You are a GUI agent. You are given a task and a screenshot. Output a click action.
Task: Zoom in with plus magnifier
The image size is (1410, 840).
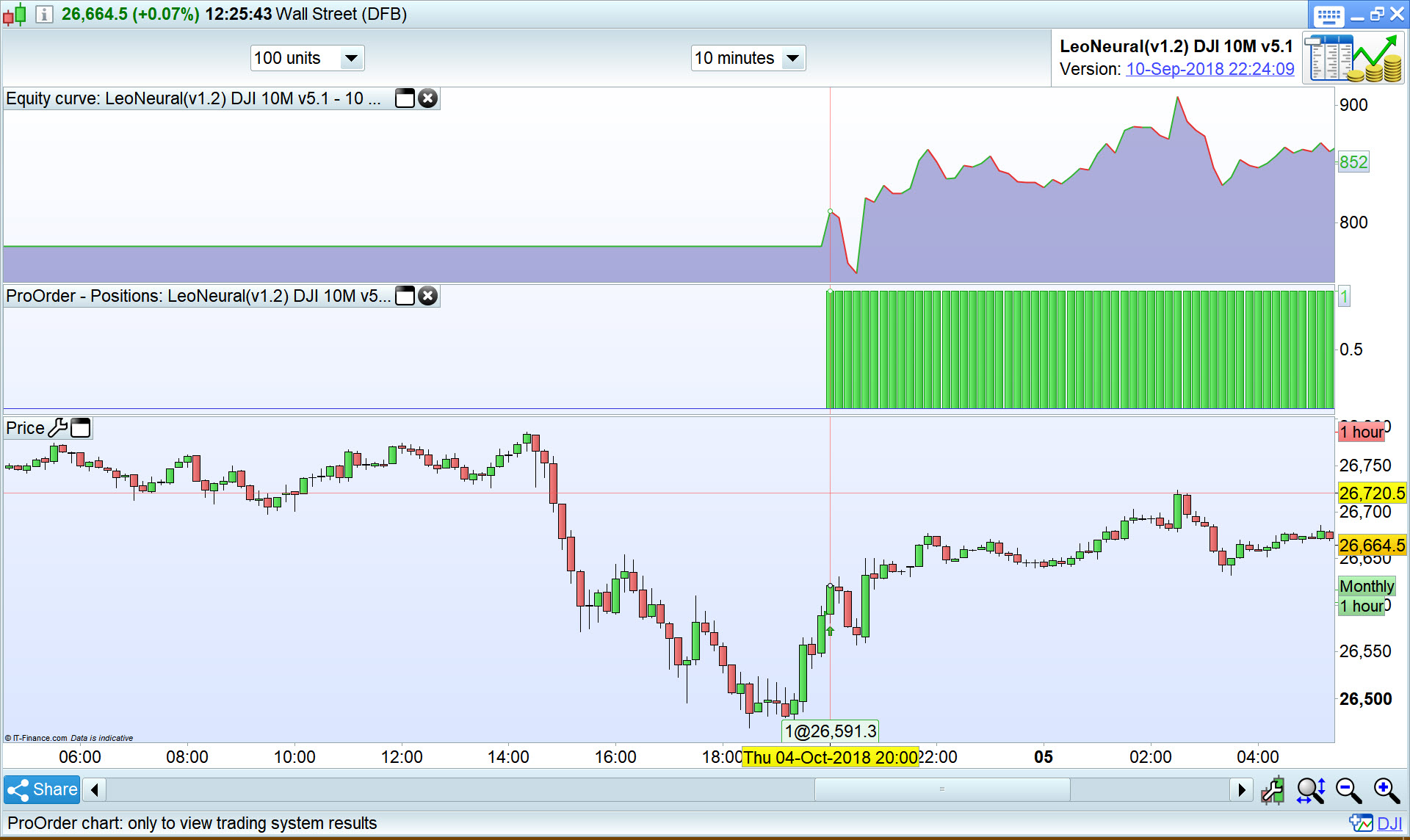[1386, 791]
